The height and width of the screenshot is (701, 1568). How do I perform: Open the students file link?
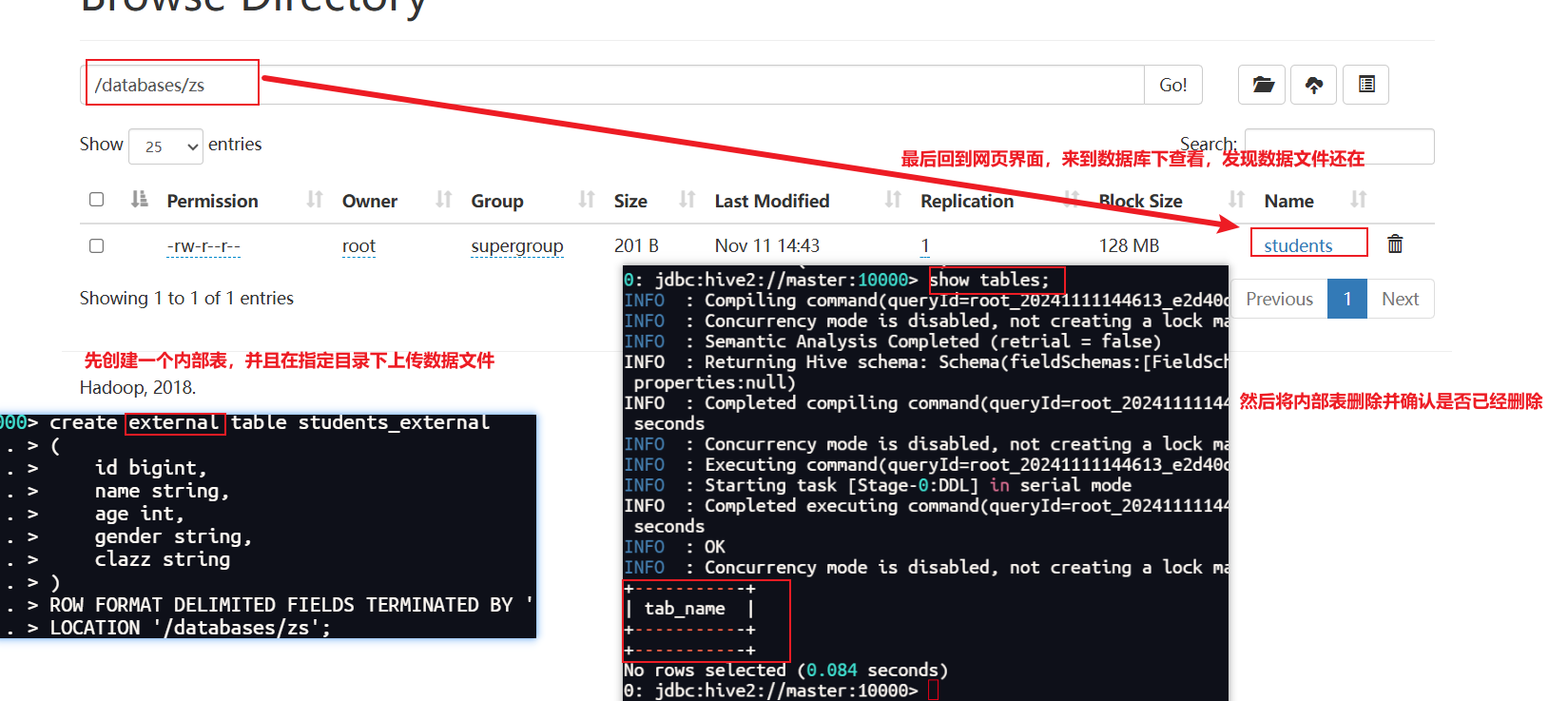click(x=1298, y=245)
